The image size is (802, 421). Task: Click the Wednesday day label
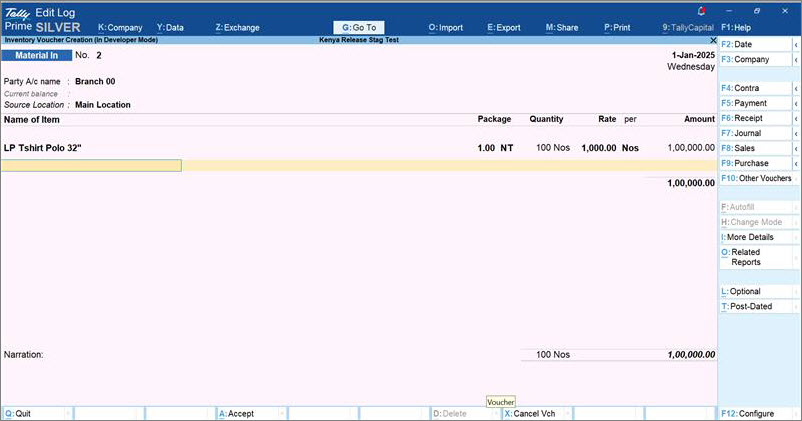(690, 67)
